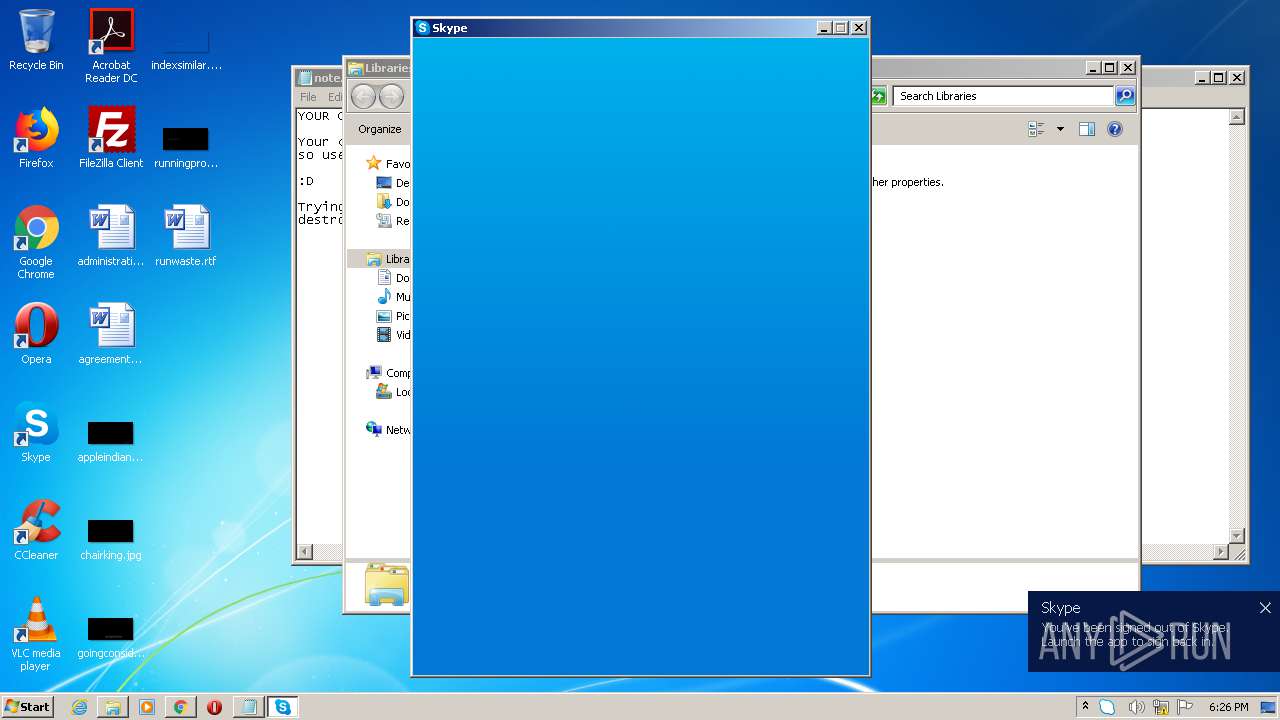1280x720 pixels.
Task: Select the Google Chrome desktop shortcut
Action: (36, 242)
